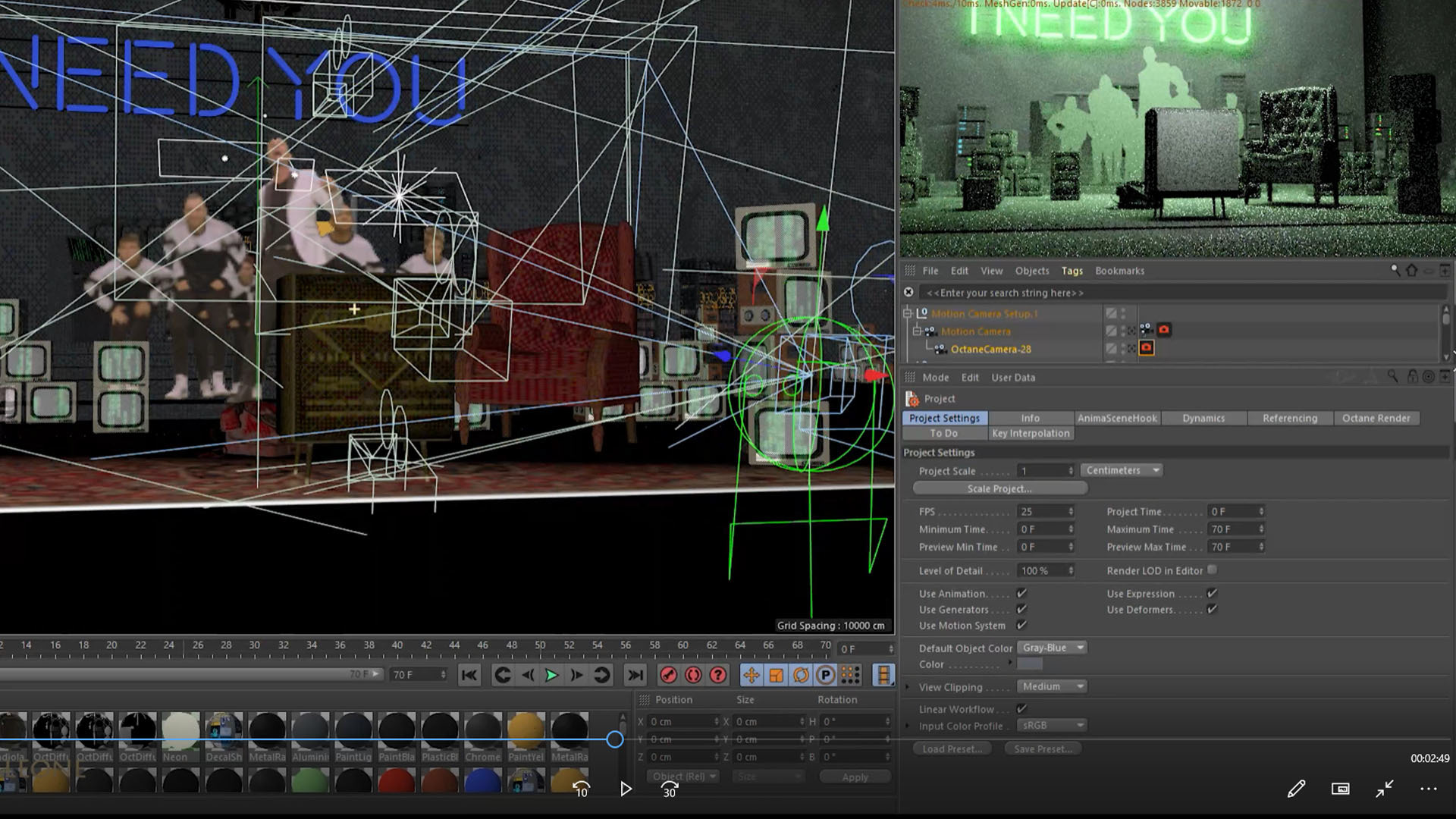The width and height of the screenshot is (1456, 819).
Task: Open Input Color Profile sRGB dropdown
Action: click(x=1053, y=725)
